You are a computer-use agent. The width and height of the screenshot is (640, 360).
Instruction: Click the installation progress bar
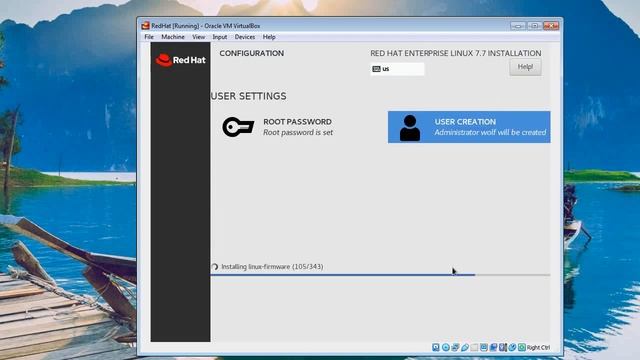(x=380, y=275)
